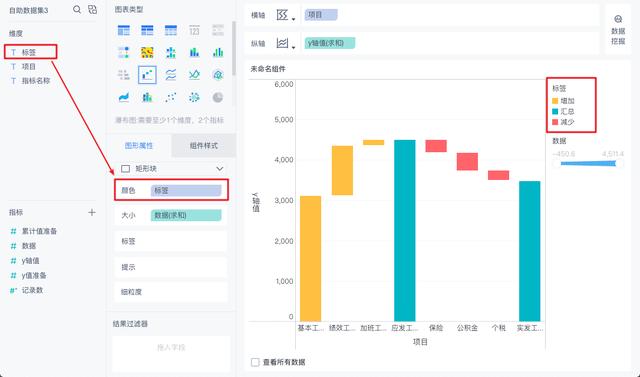
Task: Select the heat color table chart icon
Action: click(147, 52)
